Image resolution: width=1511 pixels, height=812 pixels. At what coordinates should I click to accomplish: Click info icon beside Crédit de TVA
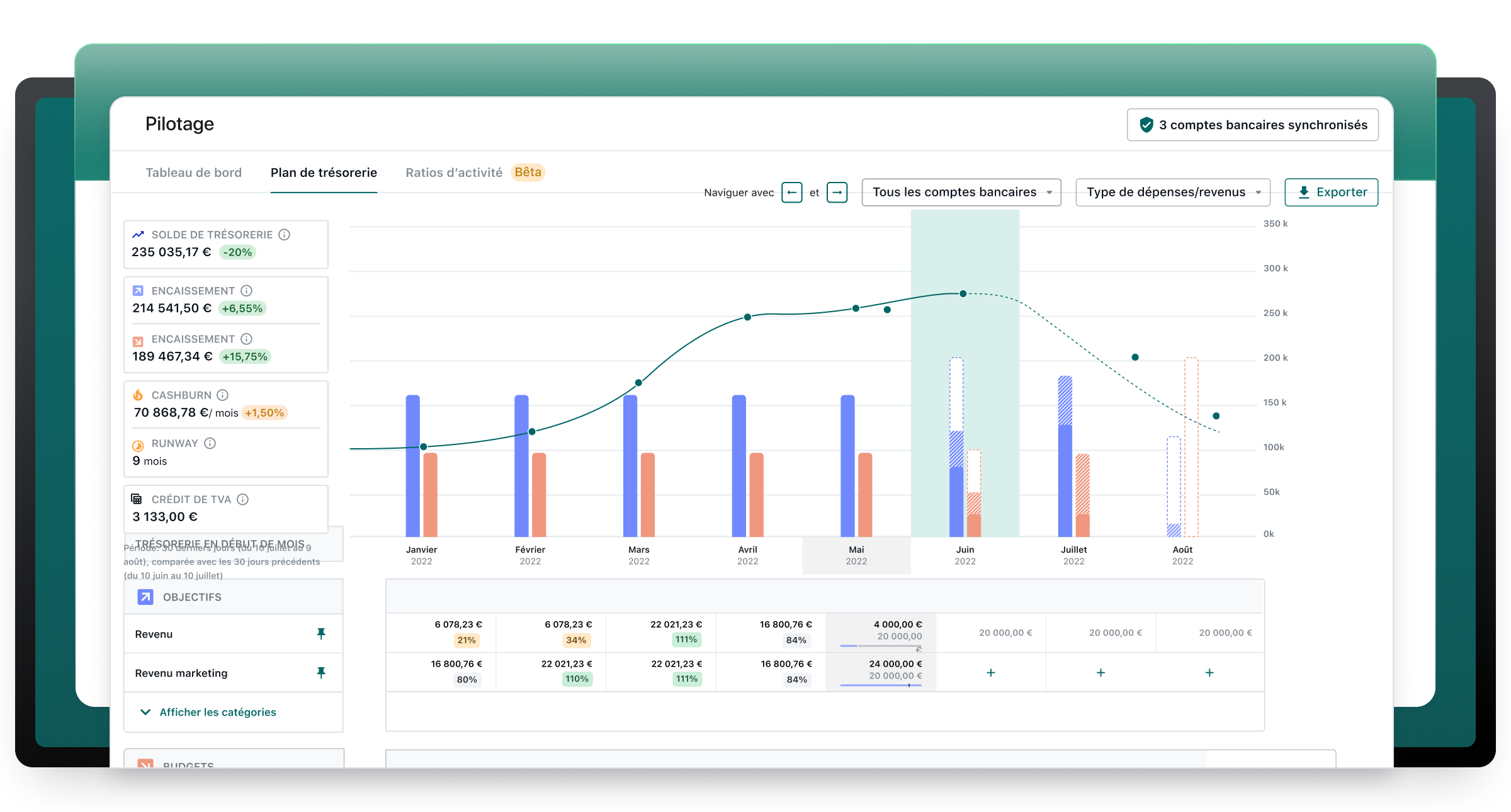pyautogui.click(x=242, y=499)
